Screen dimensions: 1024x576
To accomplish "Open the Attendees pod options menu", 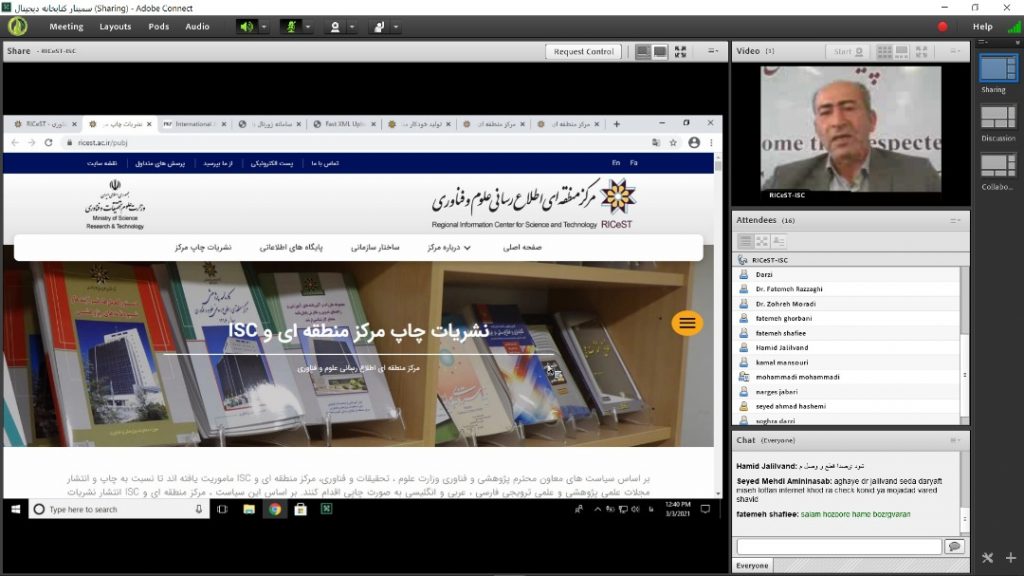I will point(955,220).
